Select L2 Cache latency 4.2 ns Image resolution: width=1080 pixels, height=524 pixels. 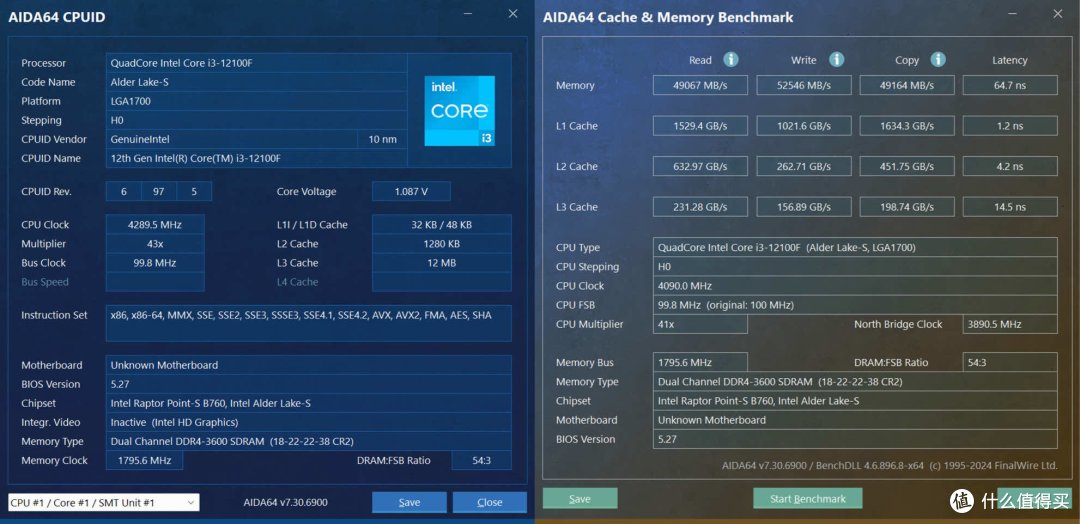(1010, 166)
